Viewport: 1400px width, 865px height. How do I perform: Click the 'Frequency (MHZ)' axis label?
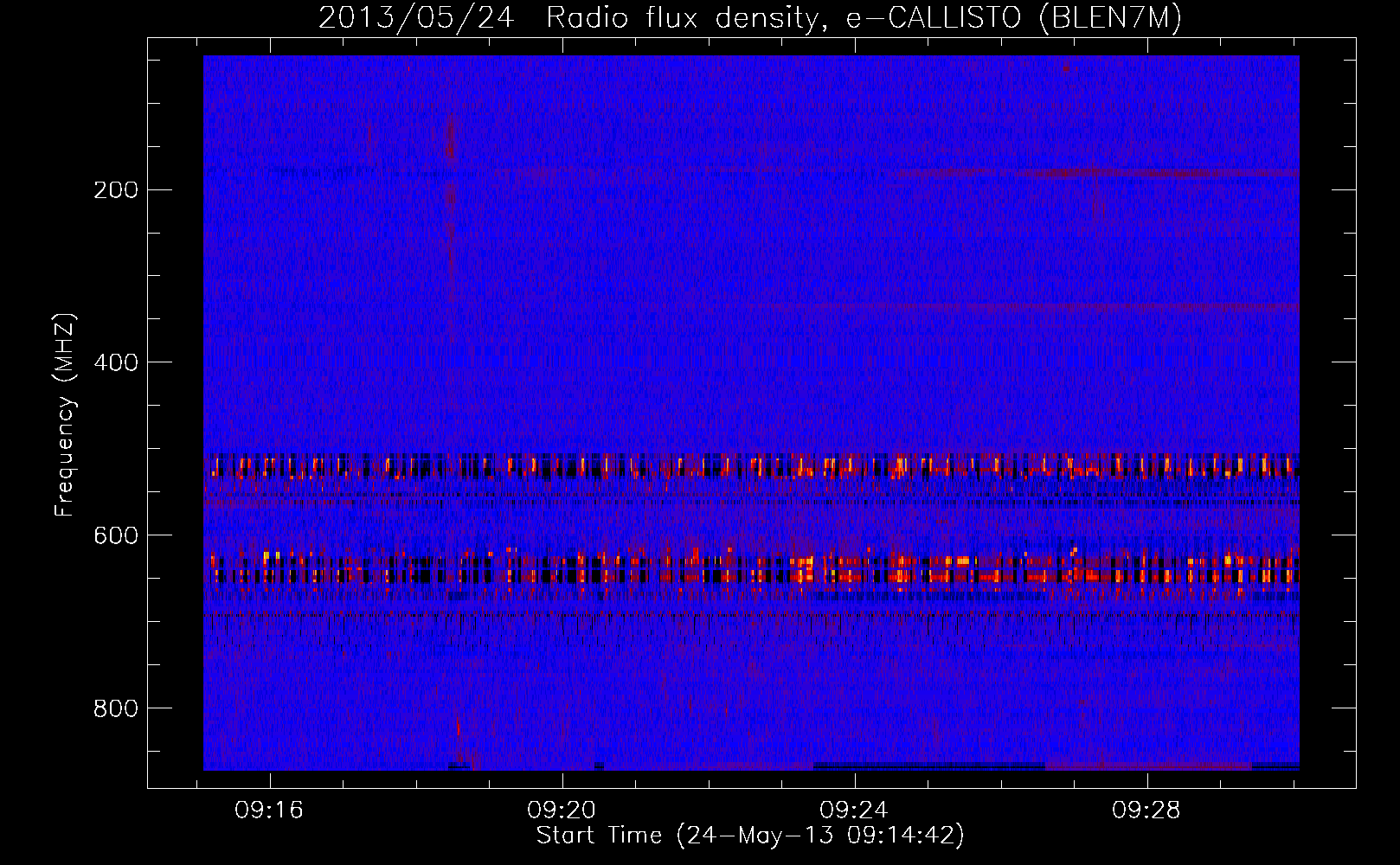point(65,414)
